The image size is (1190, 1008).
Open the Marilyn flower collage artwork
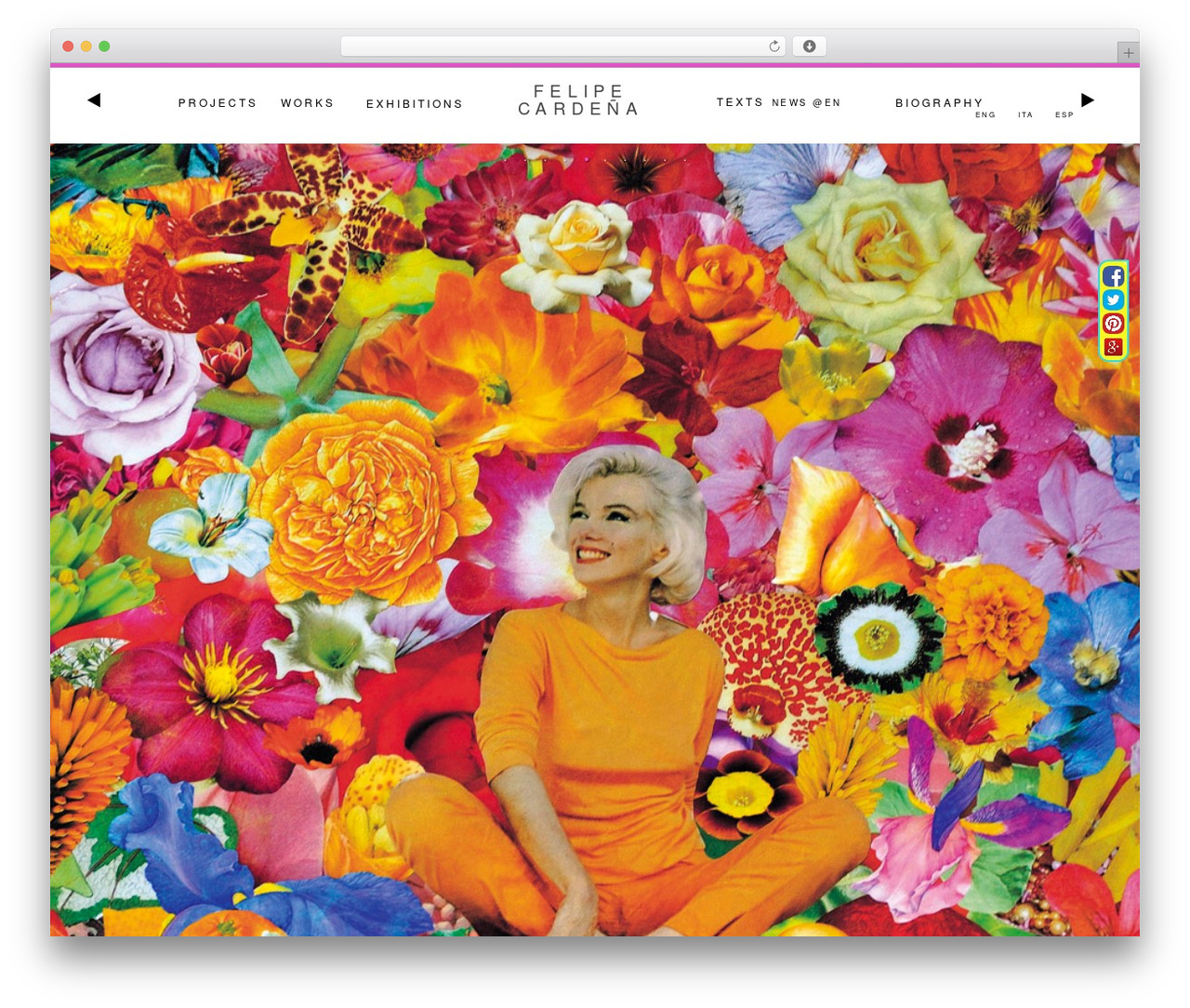pyautogui.click(x=595, y=539)
